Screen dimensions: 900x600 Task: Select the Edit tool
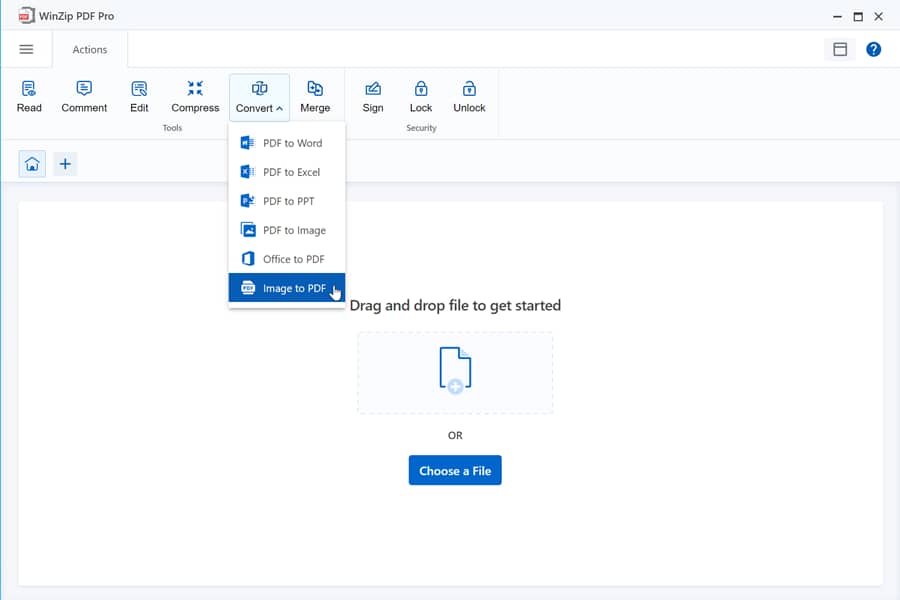click(x=139, y=96)
